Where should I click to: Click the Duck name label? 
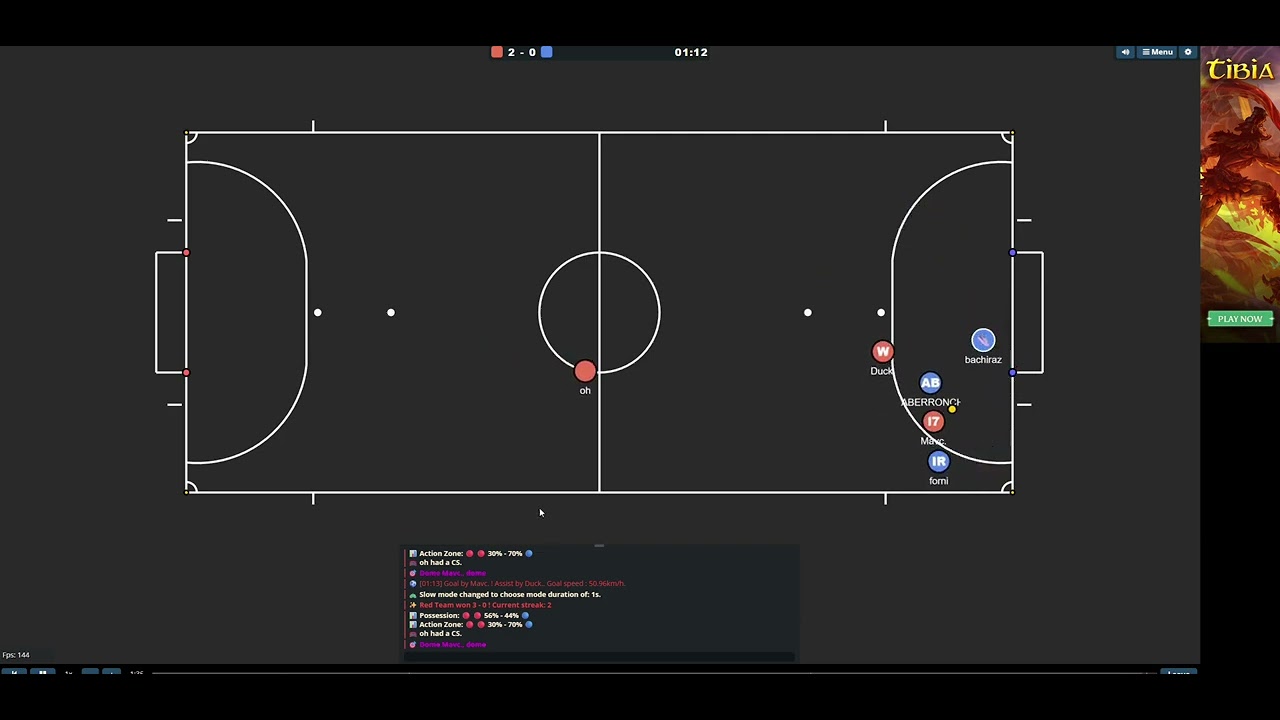[x=881, y=371]
